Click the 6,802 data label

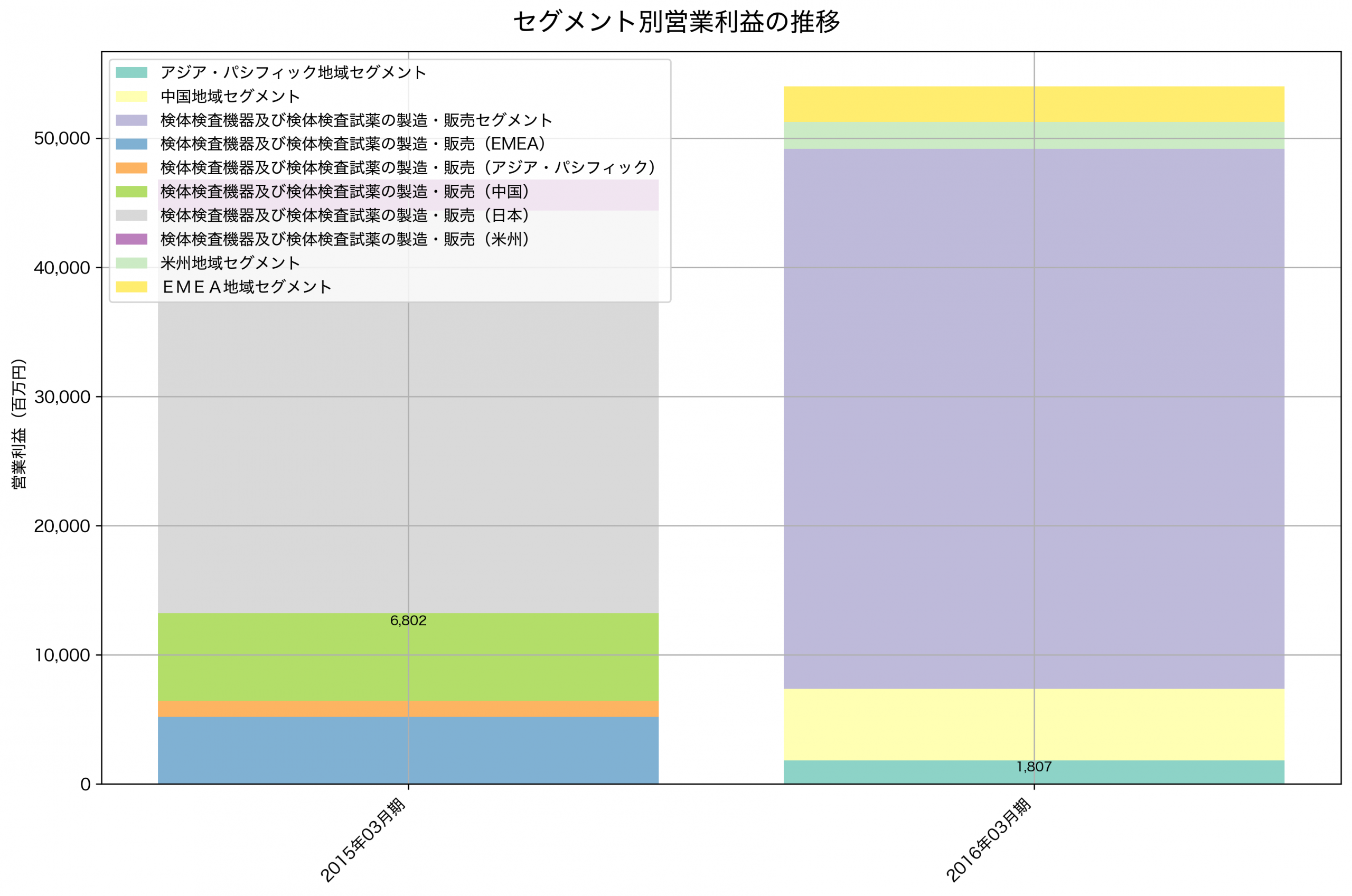pyautogui.click(x=409, y=620)
